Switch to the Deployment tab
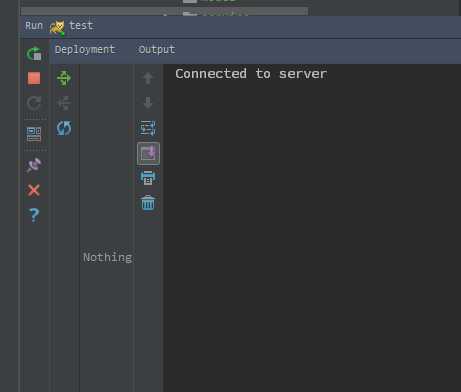The width and height of the screenshot is (461, 392). point(85,50)
